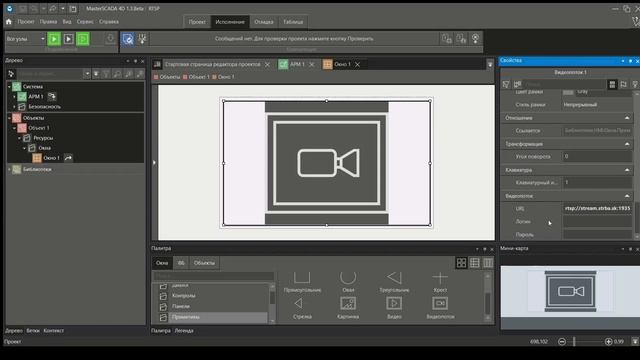Click the first green Run button

[x=54, y=39]
